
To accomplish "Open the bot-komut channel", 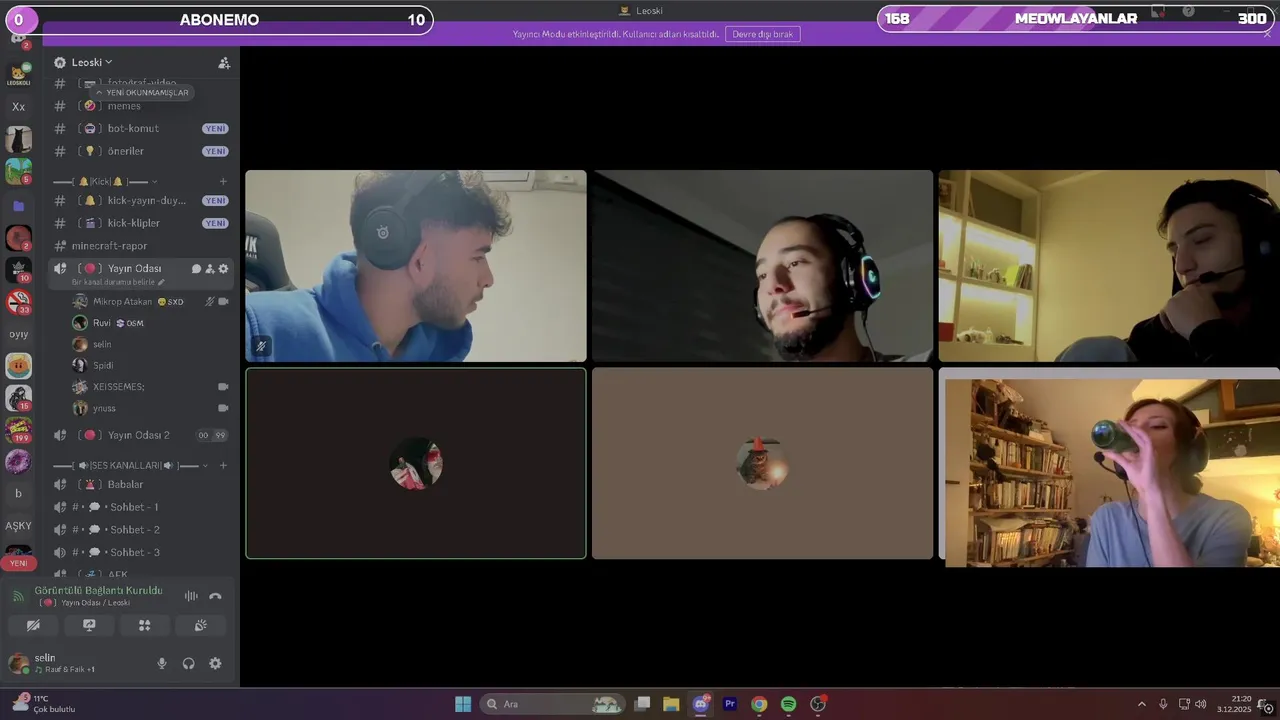I will [143, 128].
